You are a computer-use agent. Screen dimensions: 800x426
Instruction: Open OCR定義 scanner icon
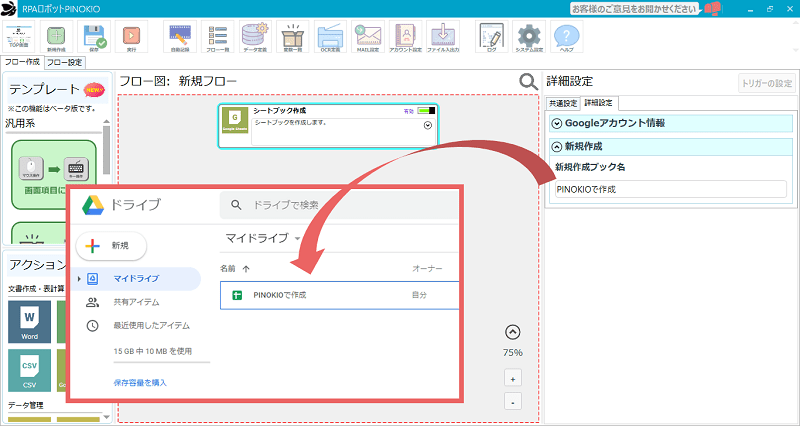pyautogui.click(x=330, y=37)
